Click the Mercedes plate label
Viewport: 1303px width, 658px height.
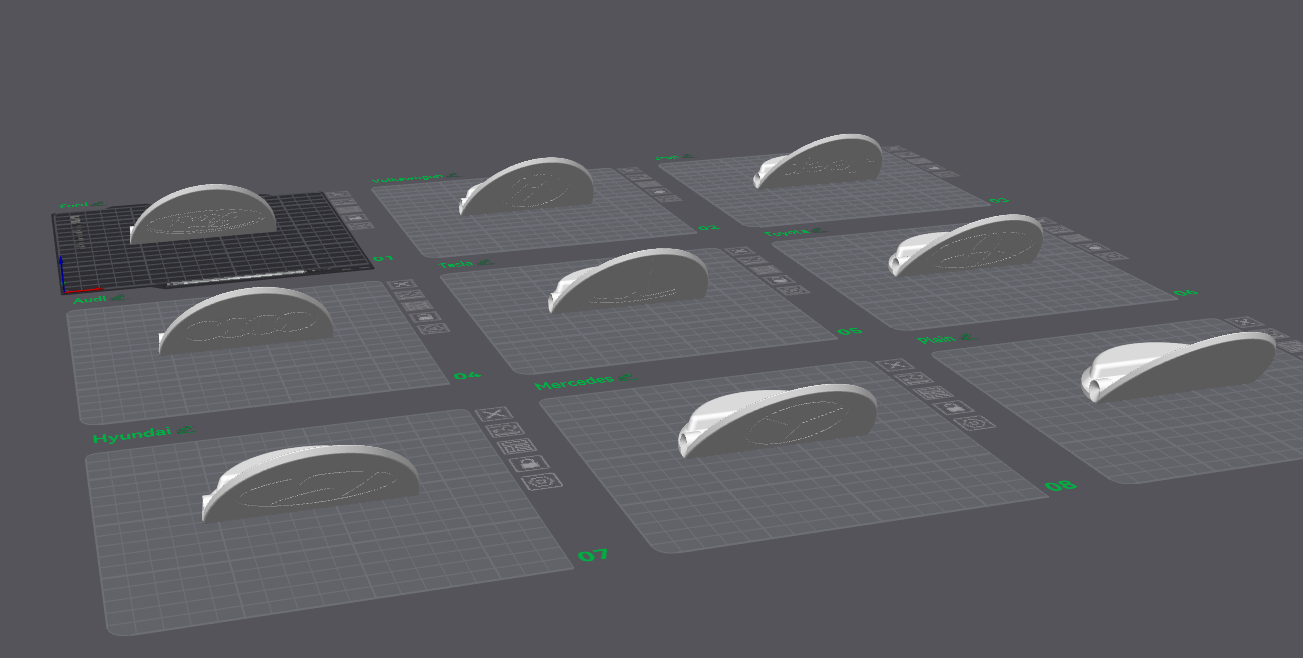pyautogui.click(x=574, y=382)
